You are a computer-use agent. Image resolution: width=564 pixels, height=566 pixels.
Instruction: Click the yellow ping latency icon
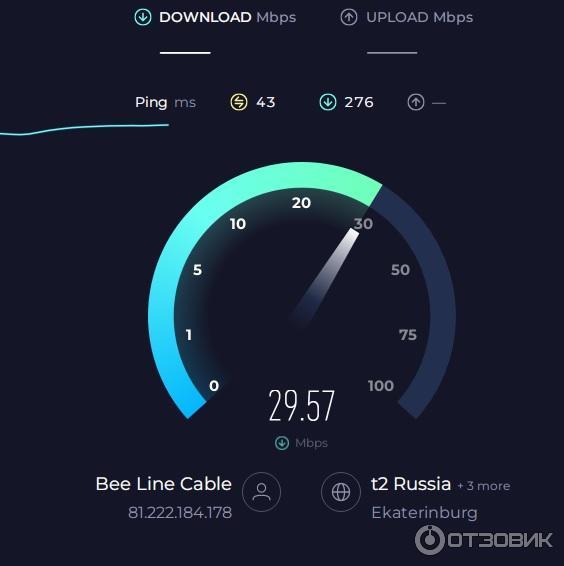(x=239, y=102)
